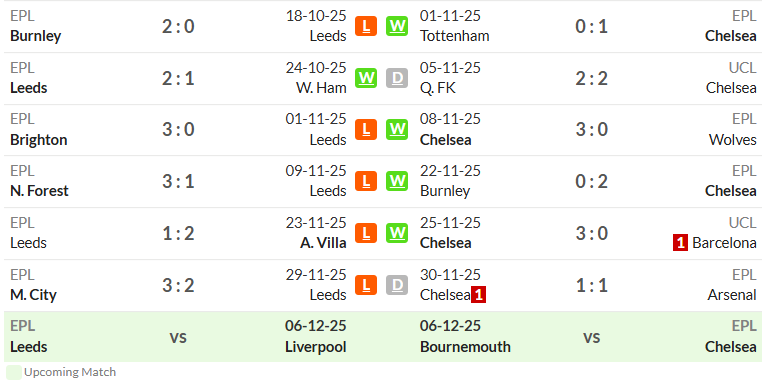Open the 3 : 0 Barcelona score
This screenshot has width=762, height=390.
(x=591, y=233)
